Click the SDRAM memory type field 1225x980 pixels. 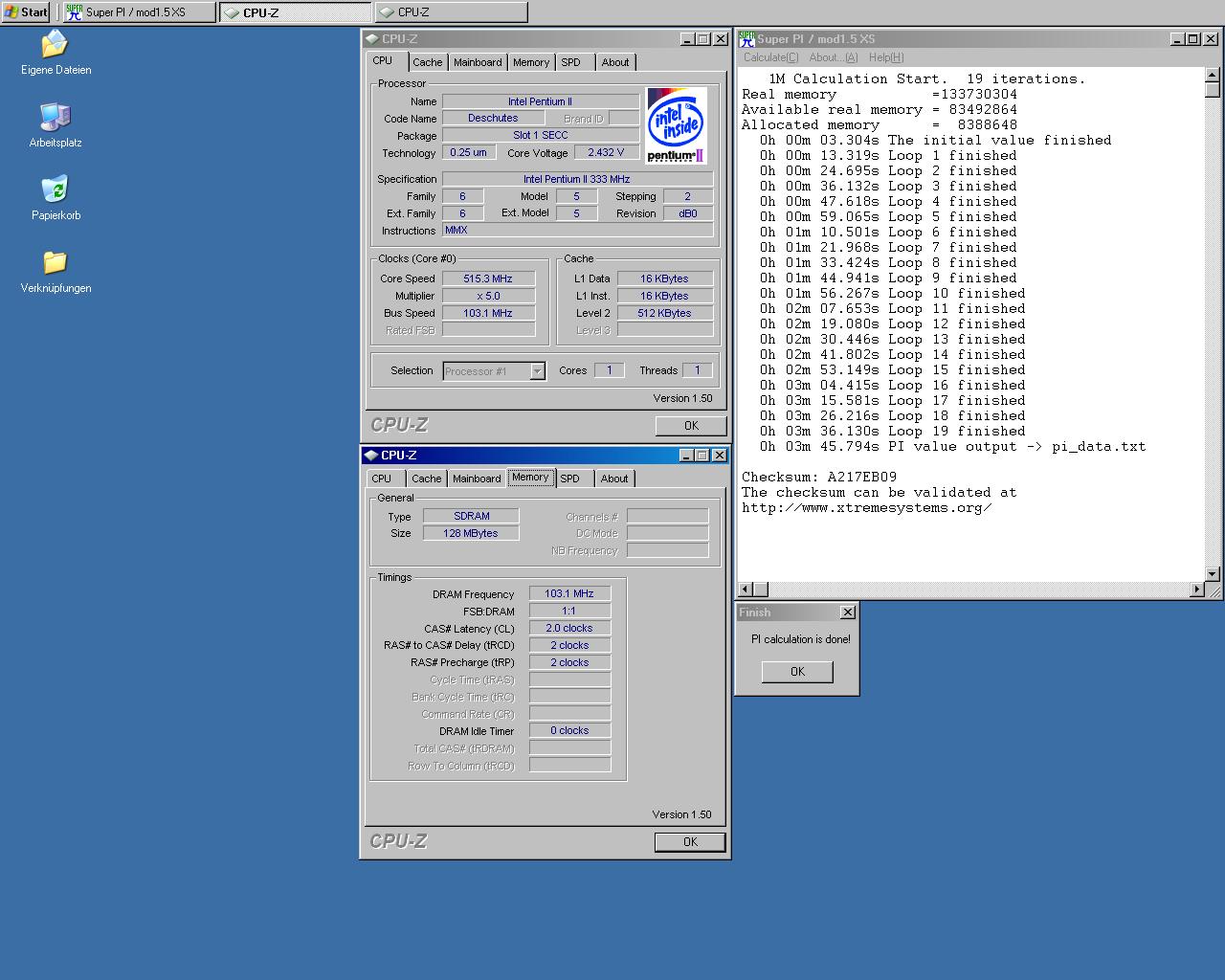tap(471, 516)
